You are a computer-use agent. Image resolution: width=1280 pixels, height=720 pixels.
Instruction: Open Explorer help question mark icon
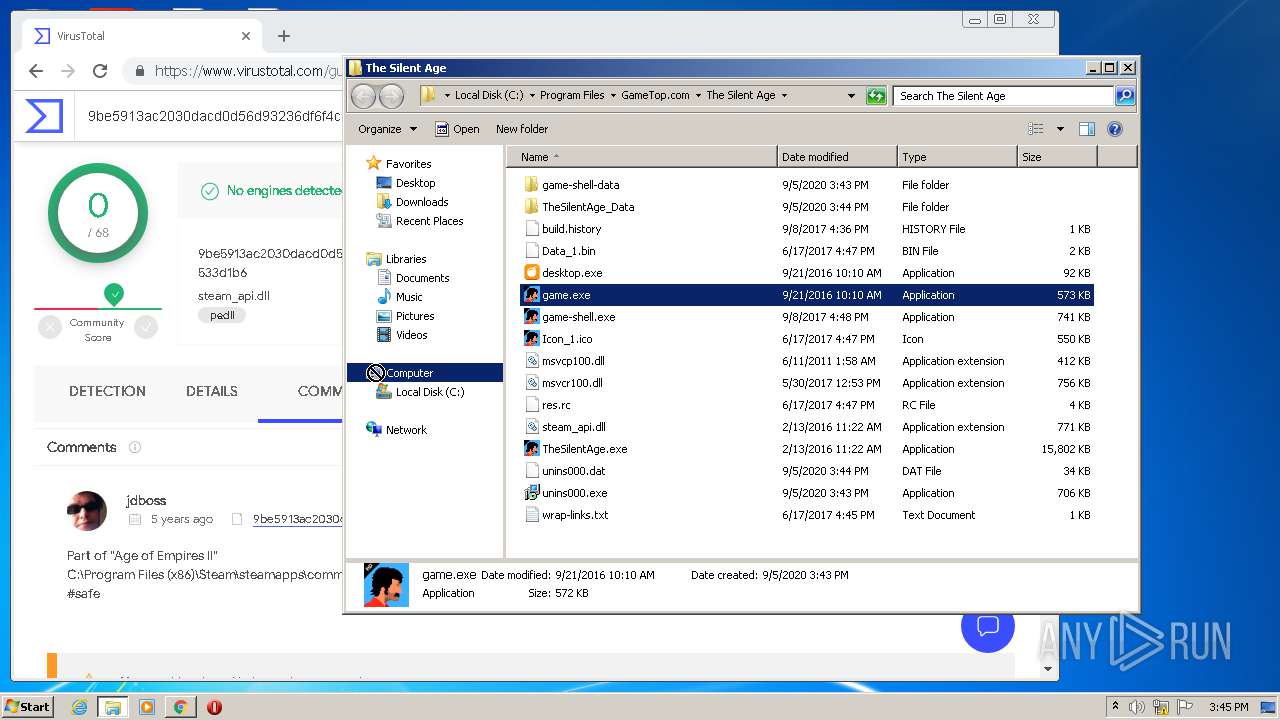click(1115, 129)
